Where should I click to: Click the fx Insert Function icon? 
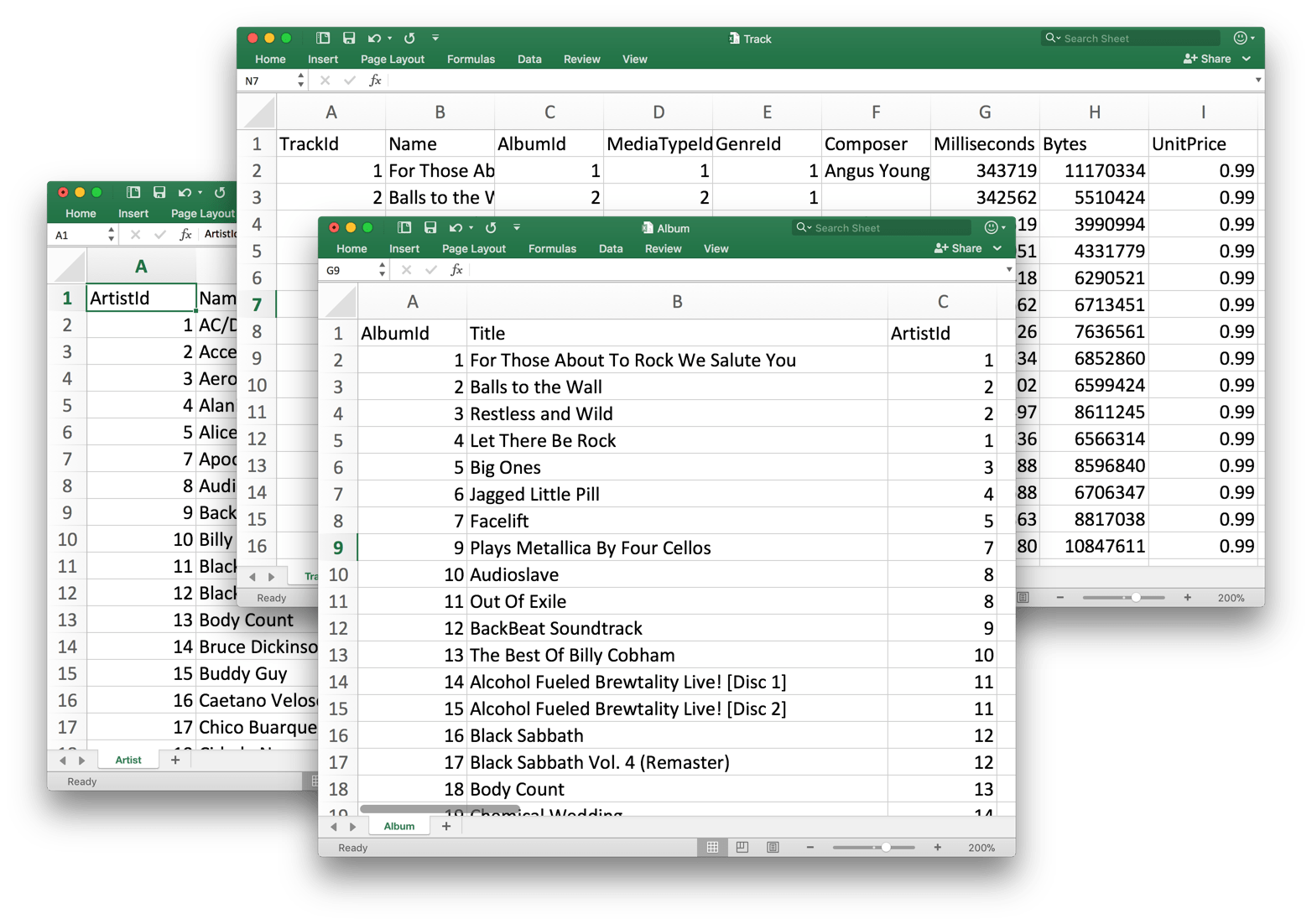click(x=456, y=269)
